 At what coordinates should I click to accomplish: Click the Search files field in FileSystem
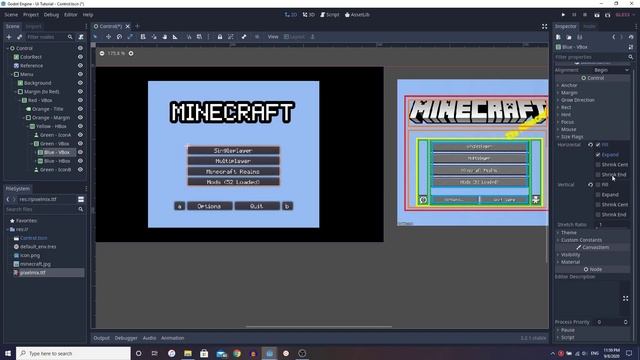tap(44, 209)
